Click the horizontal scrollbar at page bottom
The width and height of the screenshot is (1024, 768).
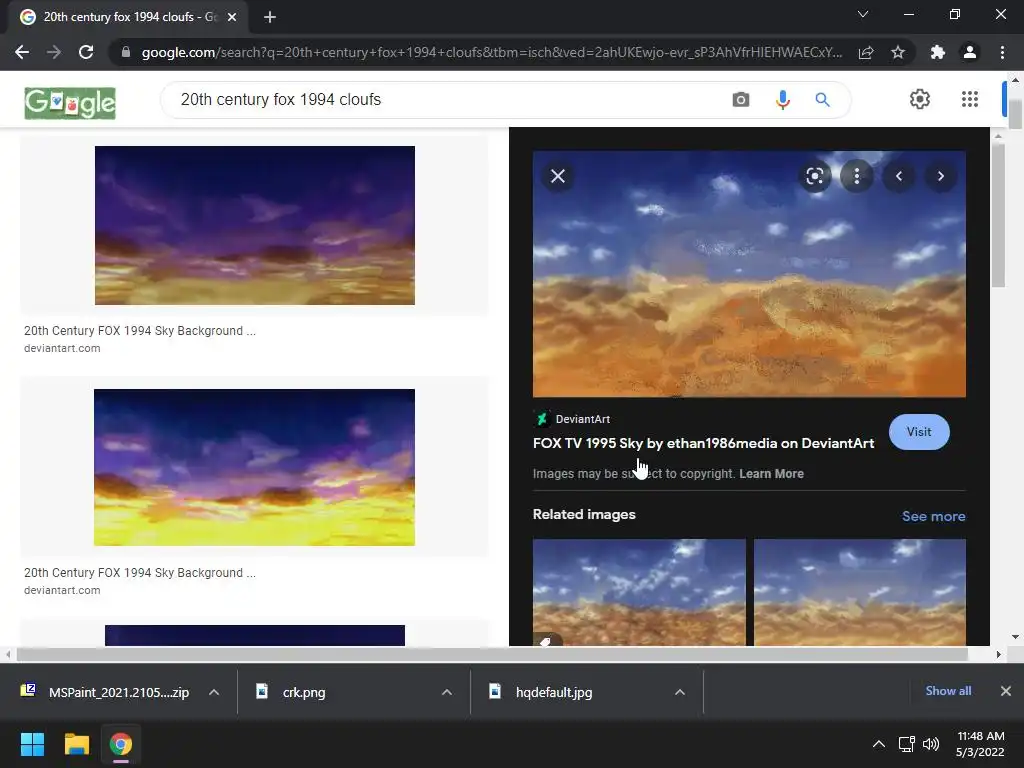[x=492, y=654]
